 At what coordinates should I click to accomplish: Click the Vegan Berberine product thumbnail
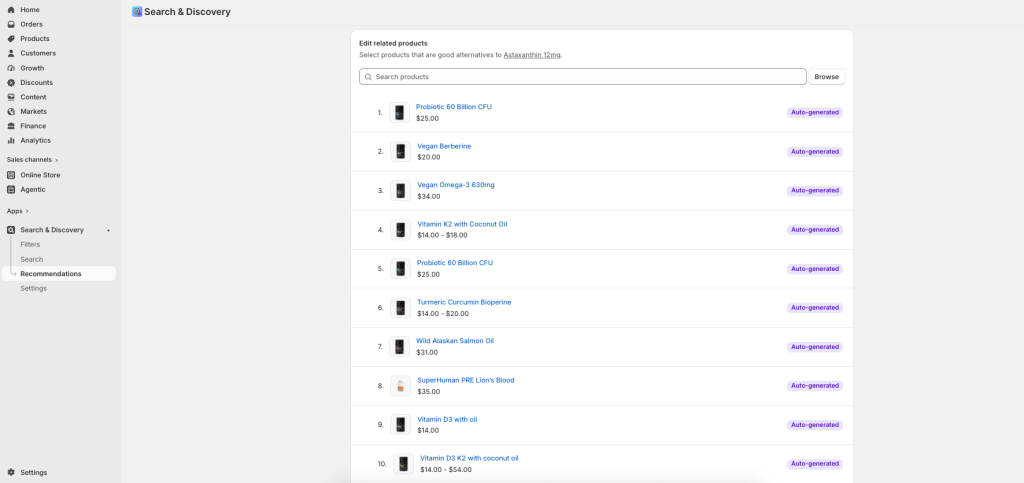400,151
